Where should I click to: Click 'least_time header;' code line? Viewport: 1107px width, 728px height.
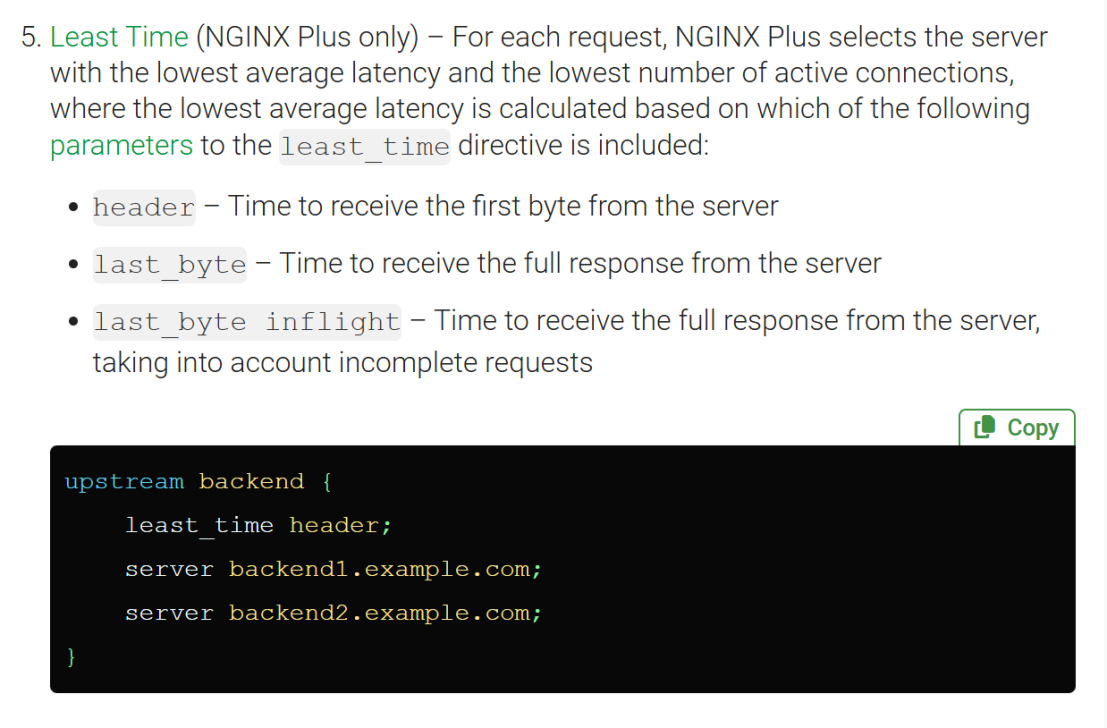(x=258, y=525)
